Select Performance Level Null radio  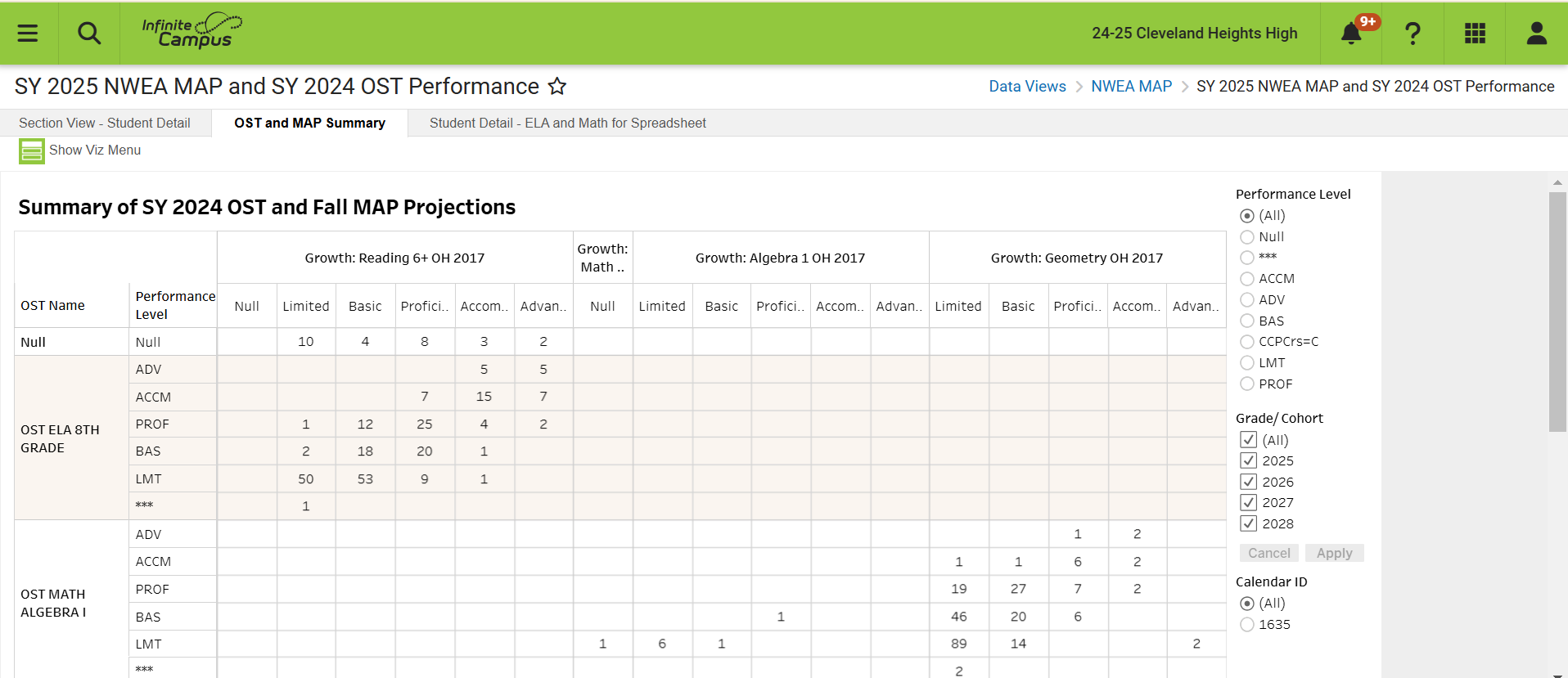(1247, 237)
